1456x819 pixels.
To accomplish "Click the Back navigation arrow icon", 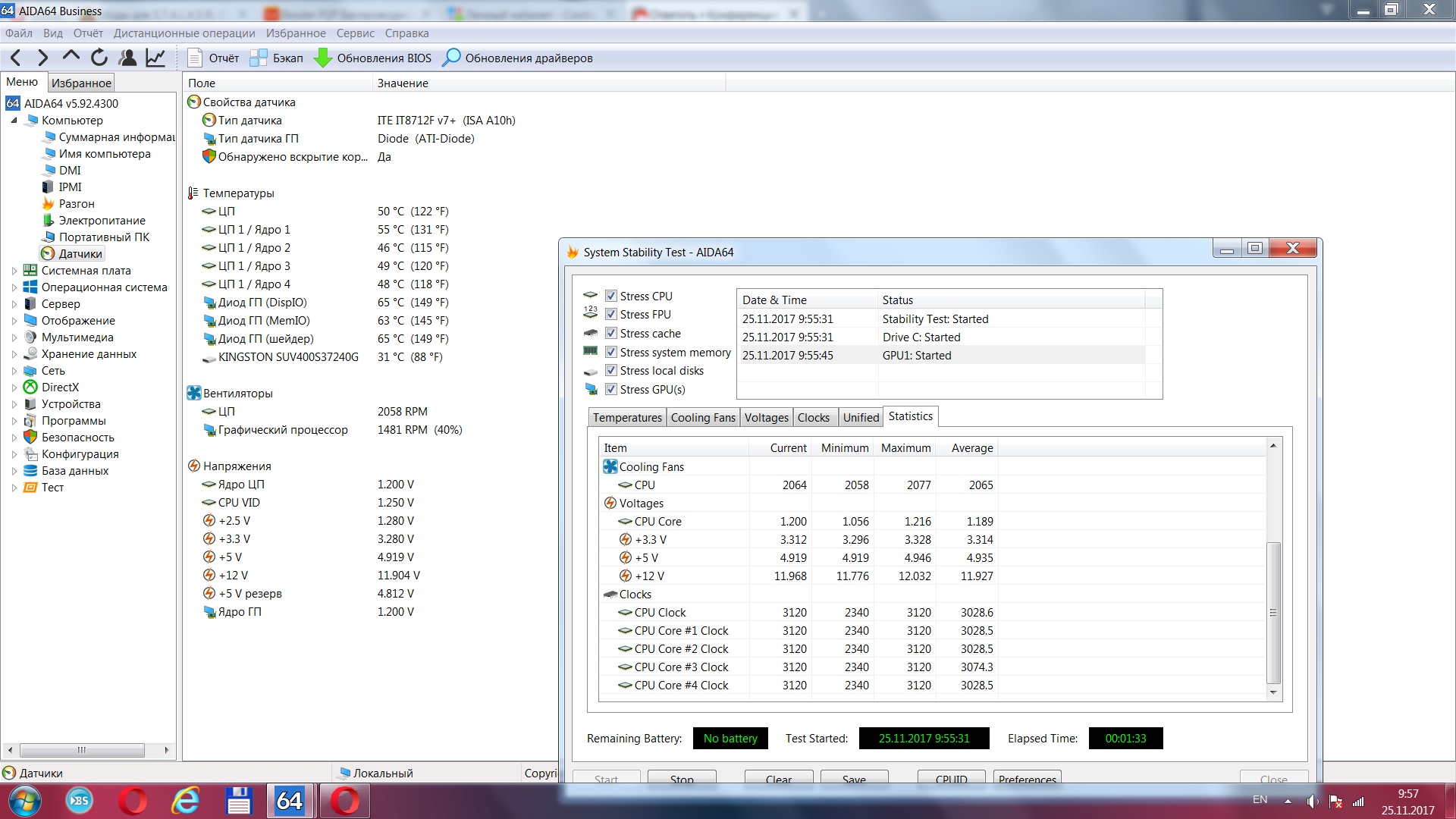I will (x=16, y=58).
